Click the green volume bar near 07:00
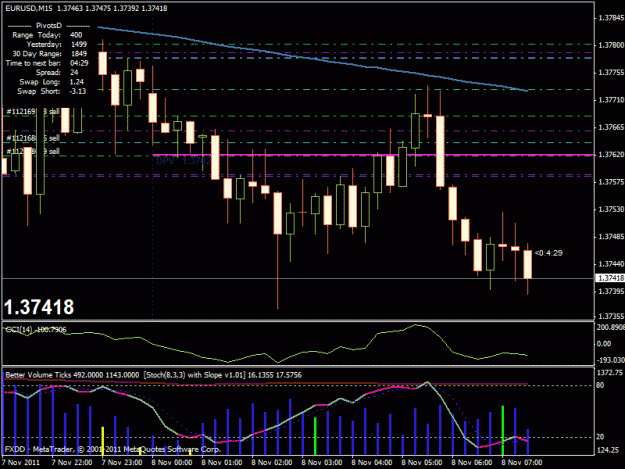Screen dimensions: 625x469 click(503, 430)
